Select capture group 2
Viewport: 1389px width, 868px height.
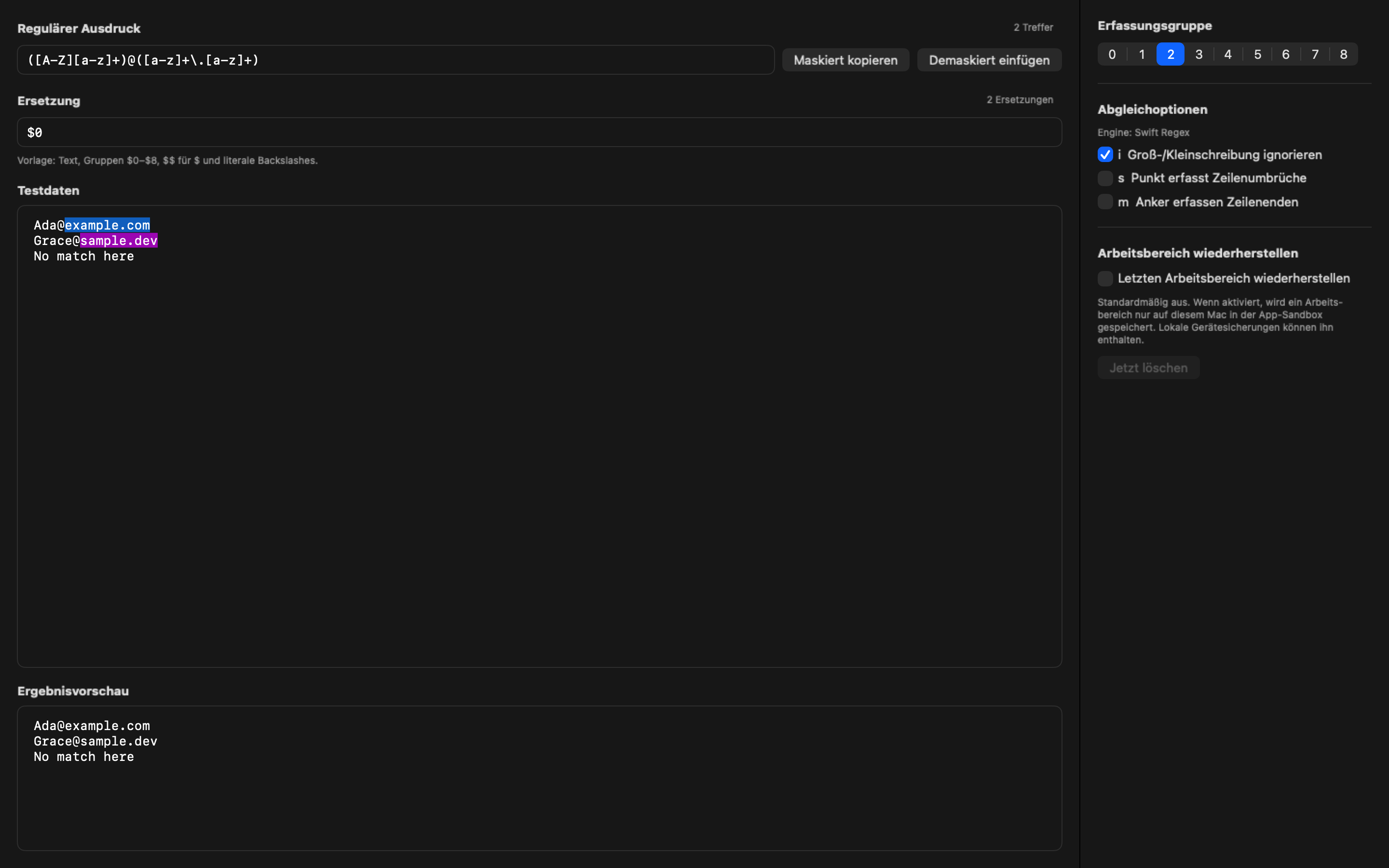pyautogui.click(x=1171, y=54)
